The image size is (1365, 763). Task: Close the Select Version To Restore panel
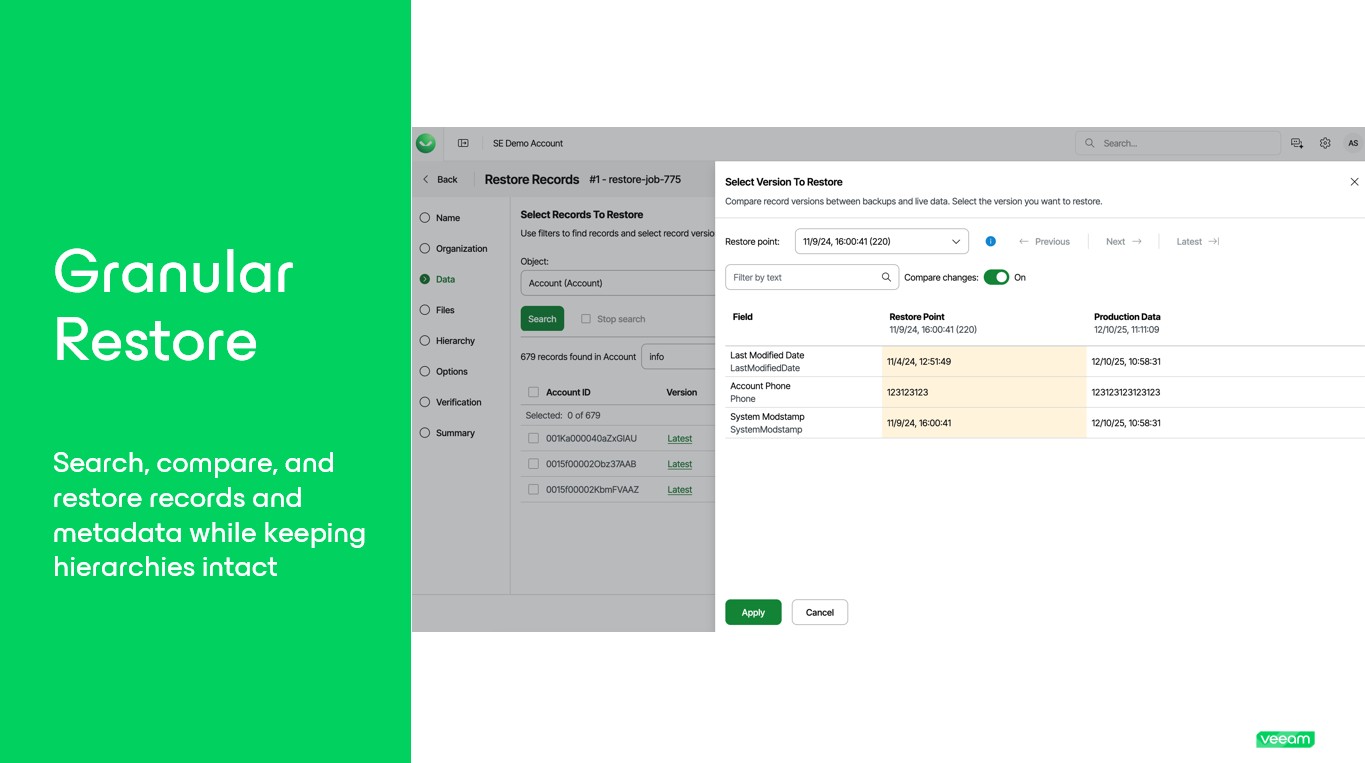coord(1354,182)
